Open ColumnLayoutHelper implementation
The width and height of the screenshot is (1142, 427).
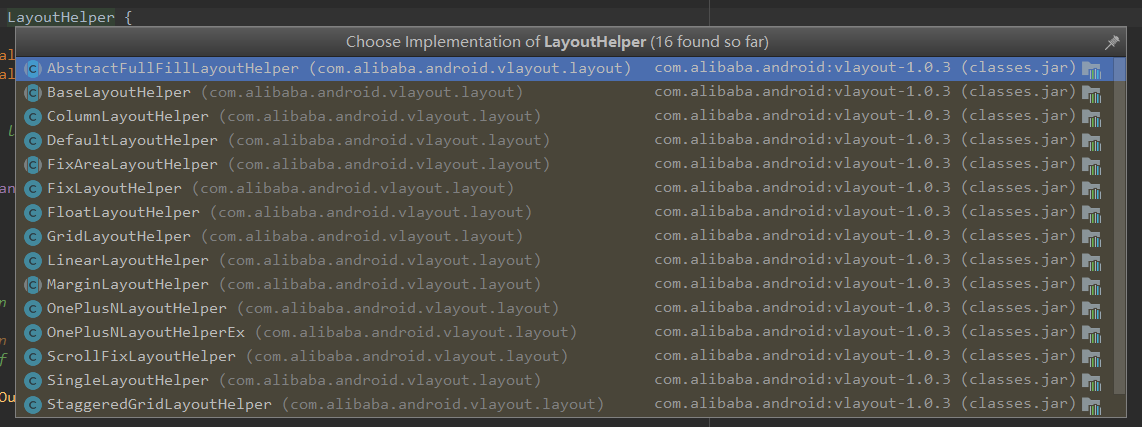[x=565, y=117]
